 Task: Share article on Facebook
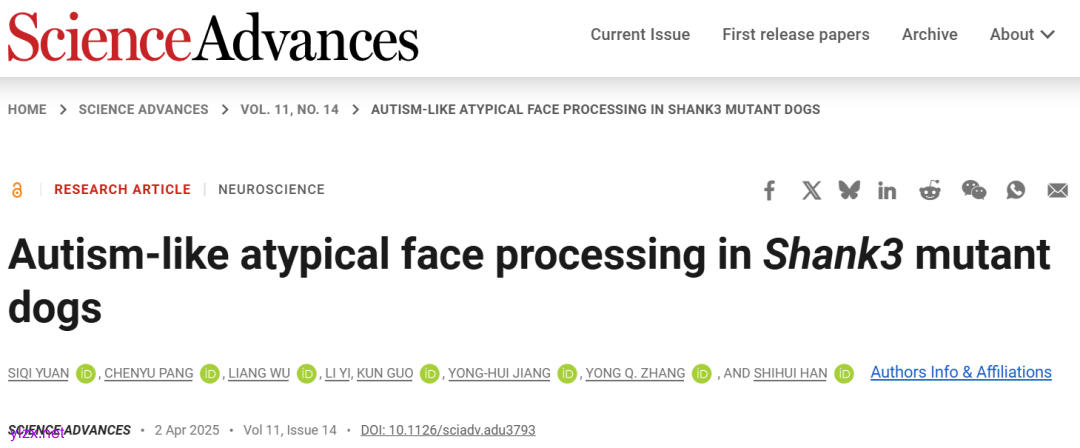point(769,190)
